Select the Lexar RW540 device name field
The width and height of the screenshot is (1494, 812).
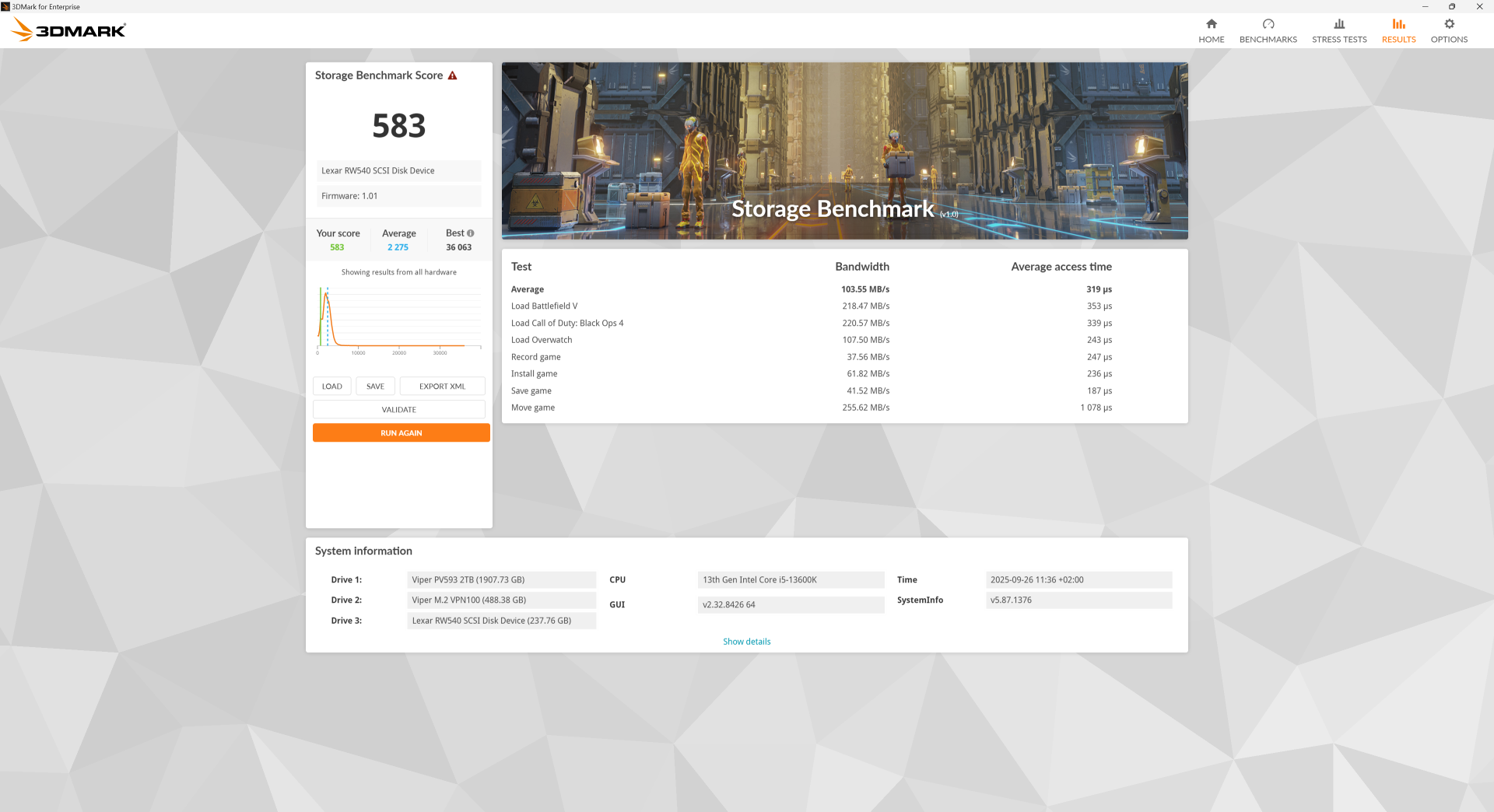click(x=398, y=171)
